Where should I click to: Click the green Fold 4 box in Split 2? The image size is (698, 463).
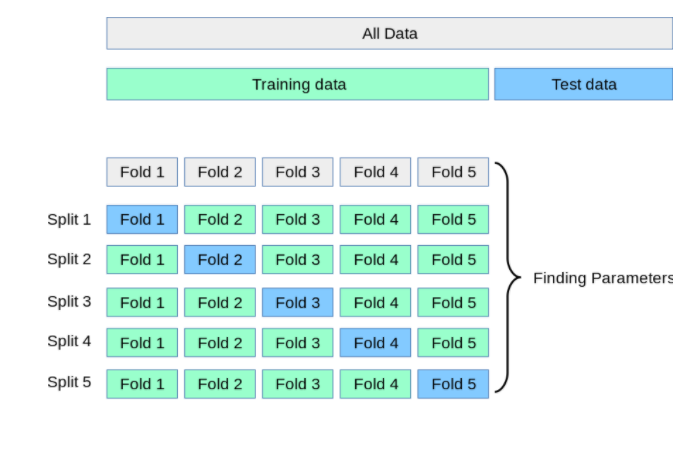click(376, 260)
